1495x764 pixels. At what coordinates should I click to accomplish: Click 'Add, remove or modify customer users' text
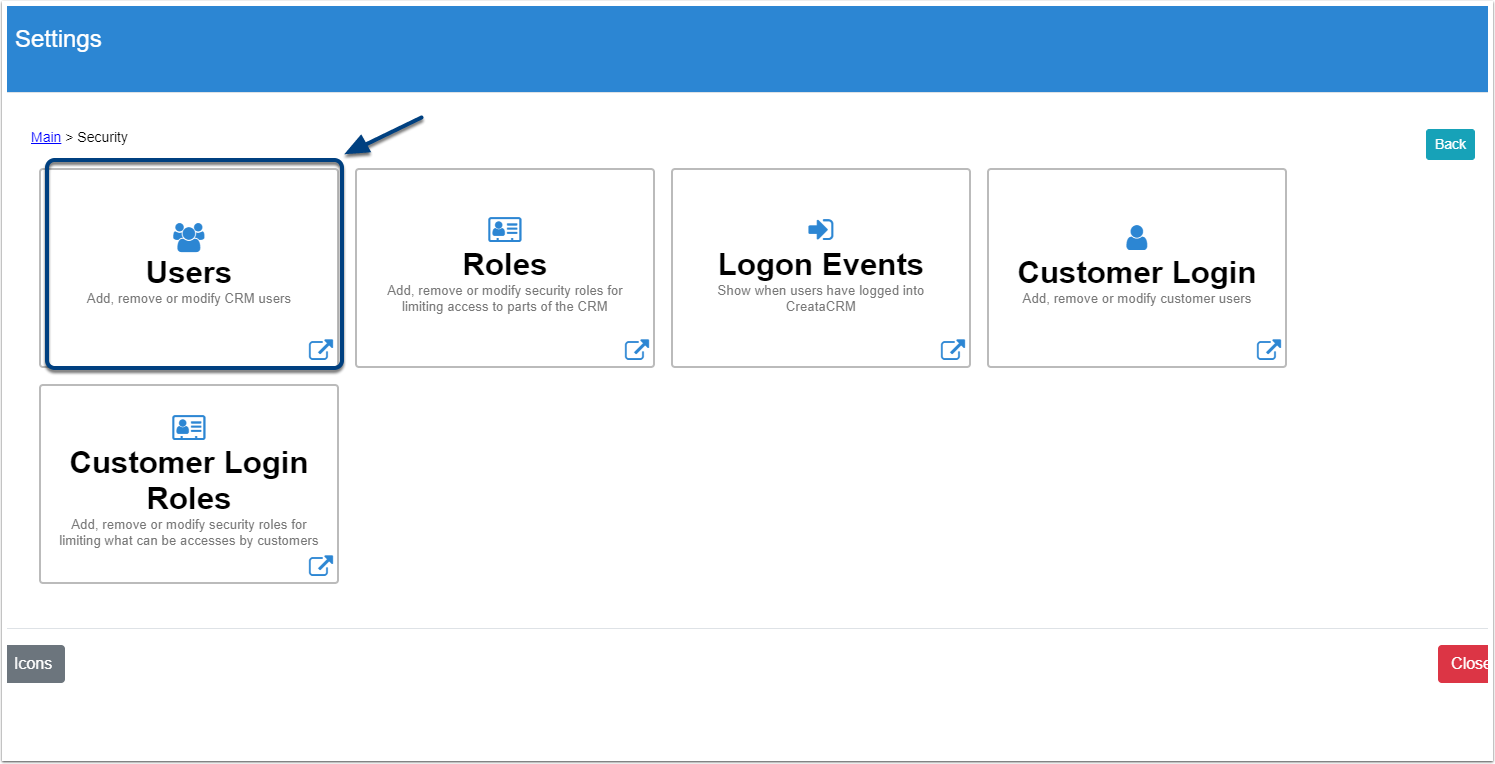(x=1137, y=299)
